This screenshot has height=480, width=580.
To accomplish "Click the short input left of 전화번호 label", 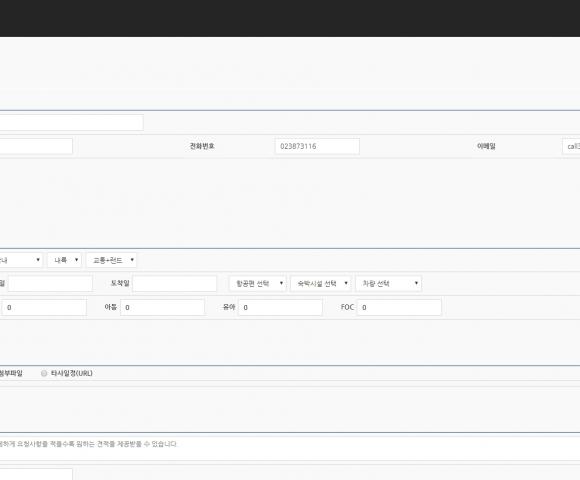I will [36, 146].
